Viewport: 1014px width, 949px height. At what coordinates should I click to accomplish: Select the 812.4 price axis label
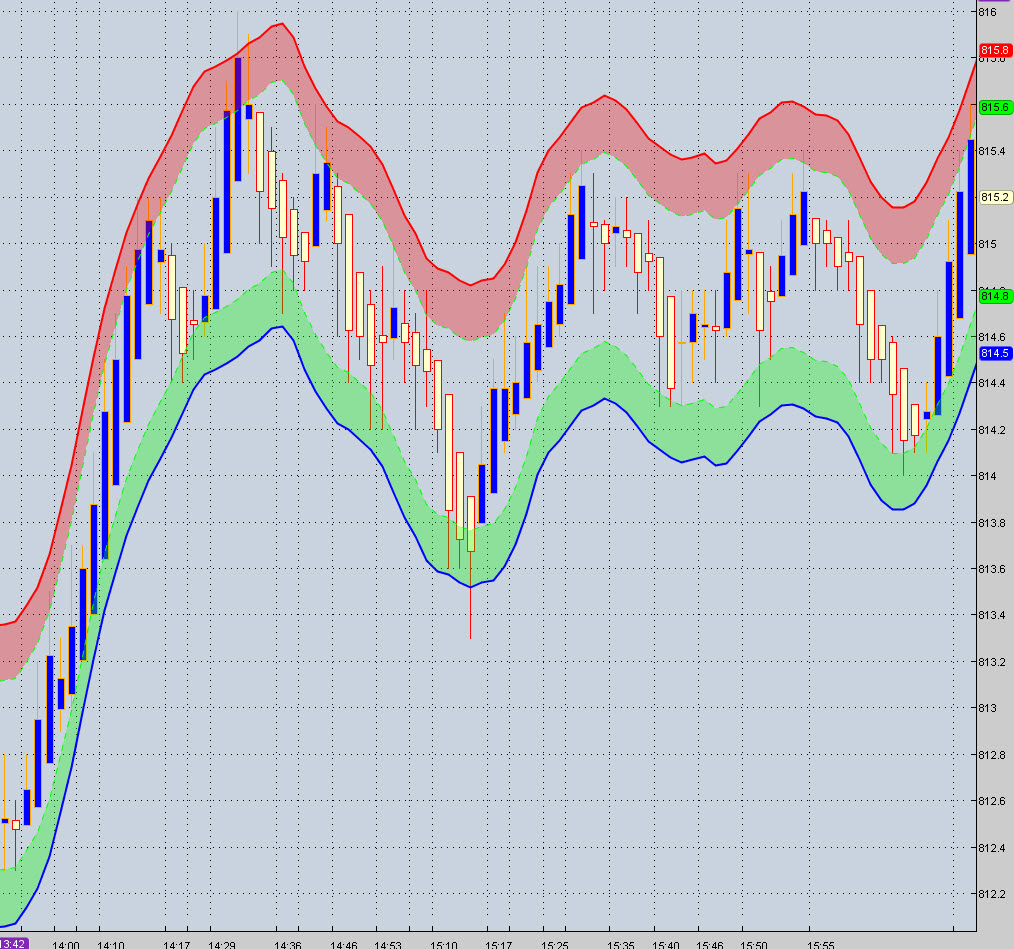click(x=992, y=847)
